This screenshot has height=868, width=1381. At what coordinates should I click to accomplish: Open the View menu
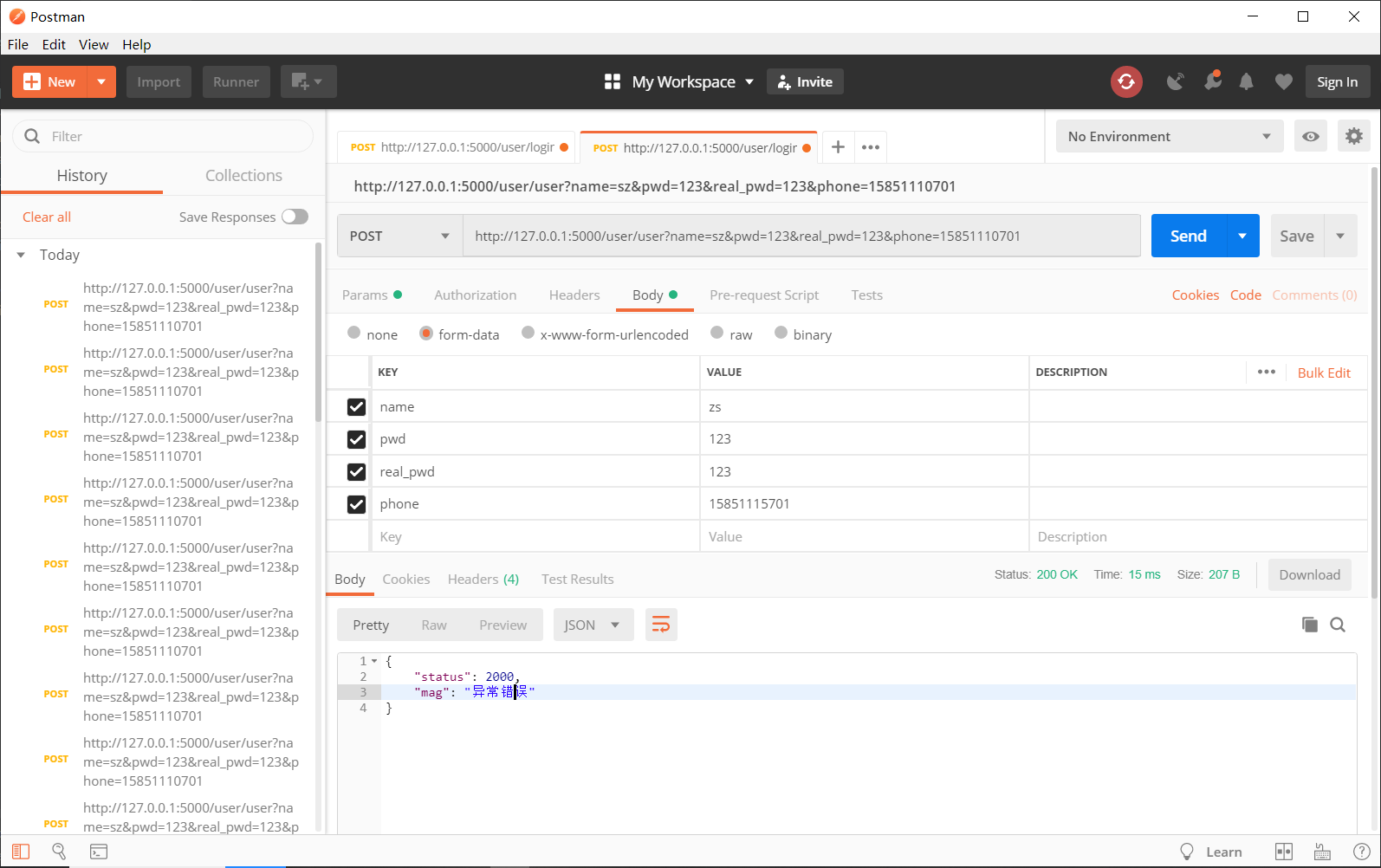click(94, 44)
